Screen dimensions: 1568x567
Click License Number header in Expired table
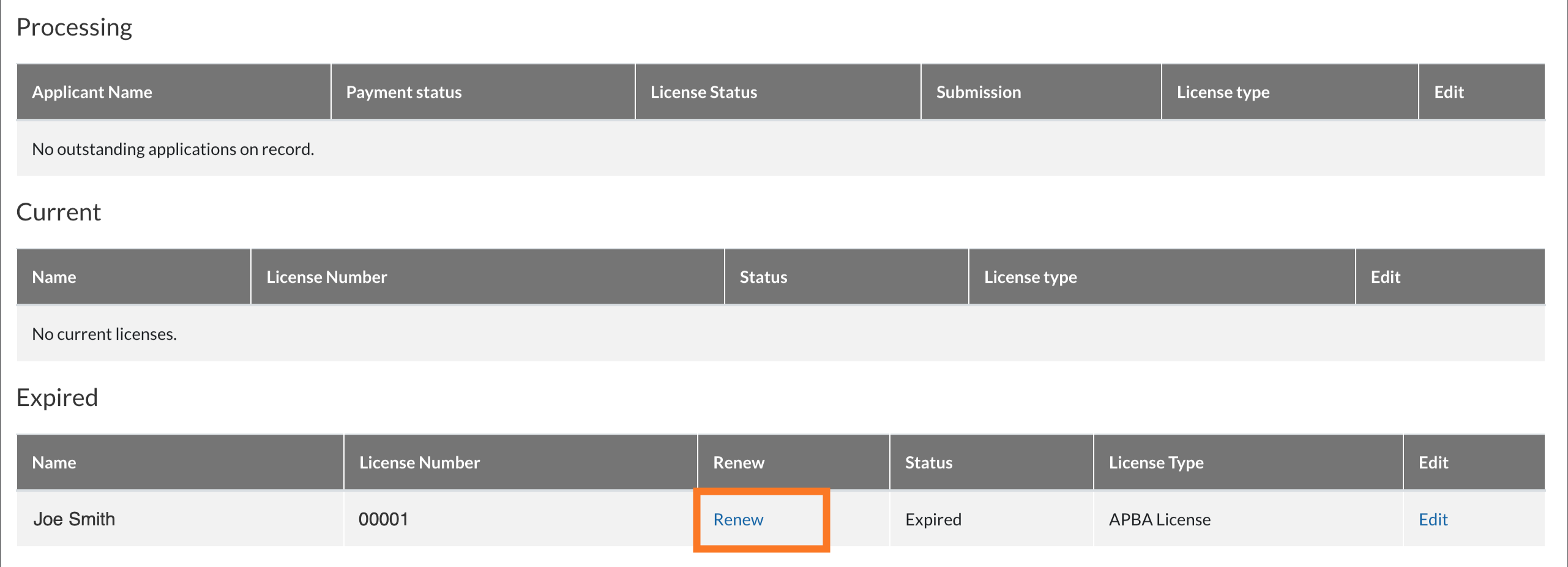tap(419, 463)
